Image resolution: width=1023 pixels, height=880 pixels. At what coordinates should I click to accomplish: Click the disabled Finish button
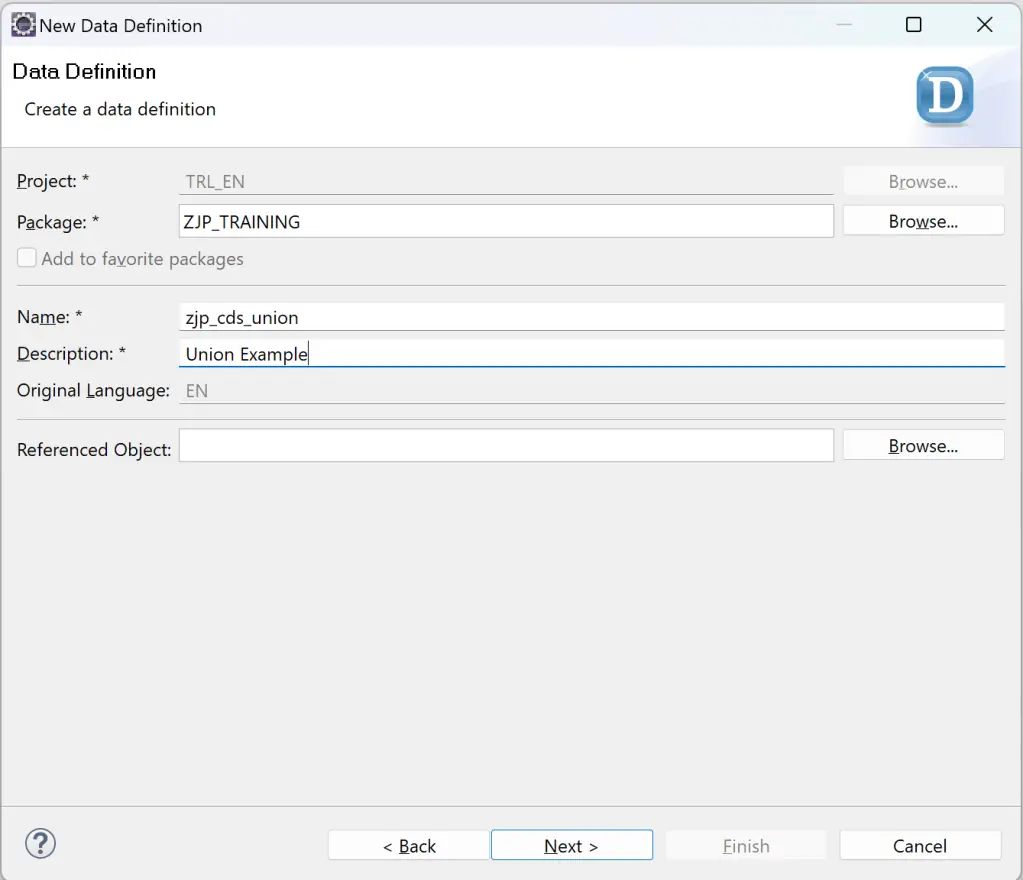pos(746,845)
